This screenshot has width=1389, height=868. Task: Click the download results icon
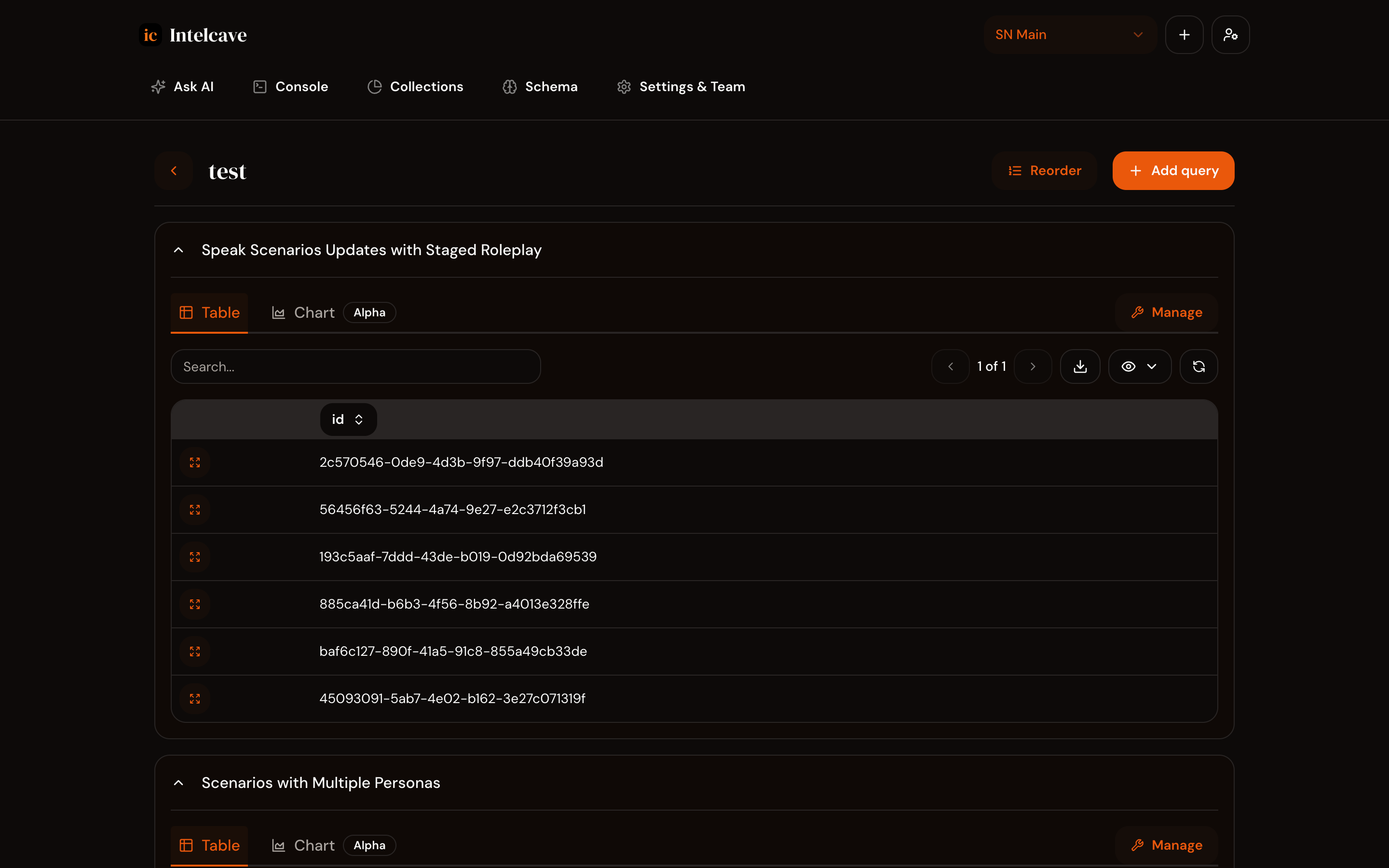click(x=1080, y=366)
